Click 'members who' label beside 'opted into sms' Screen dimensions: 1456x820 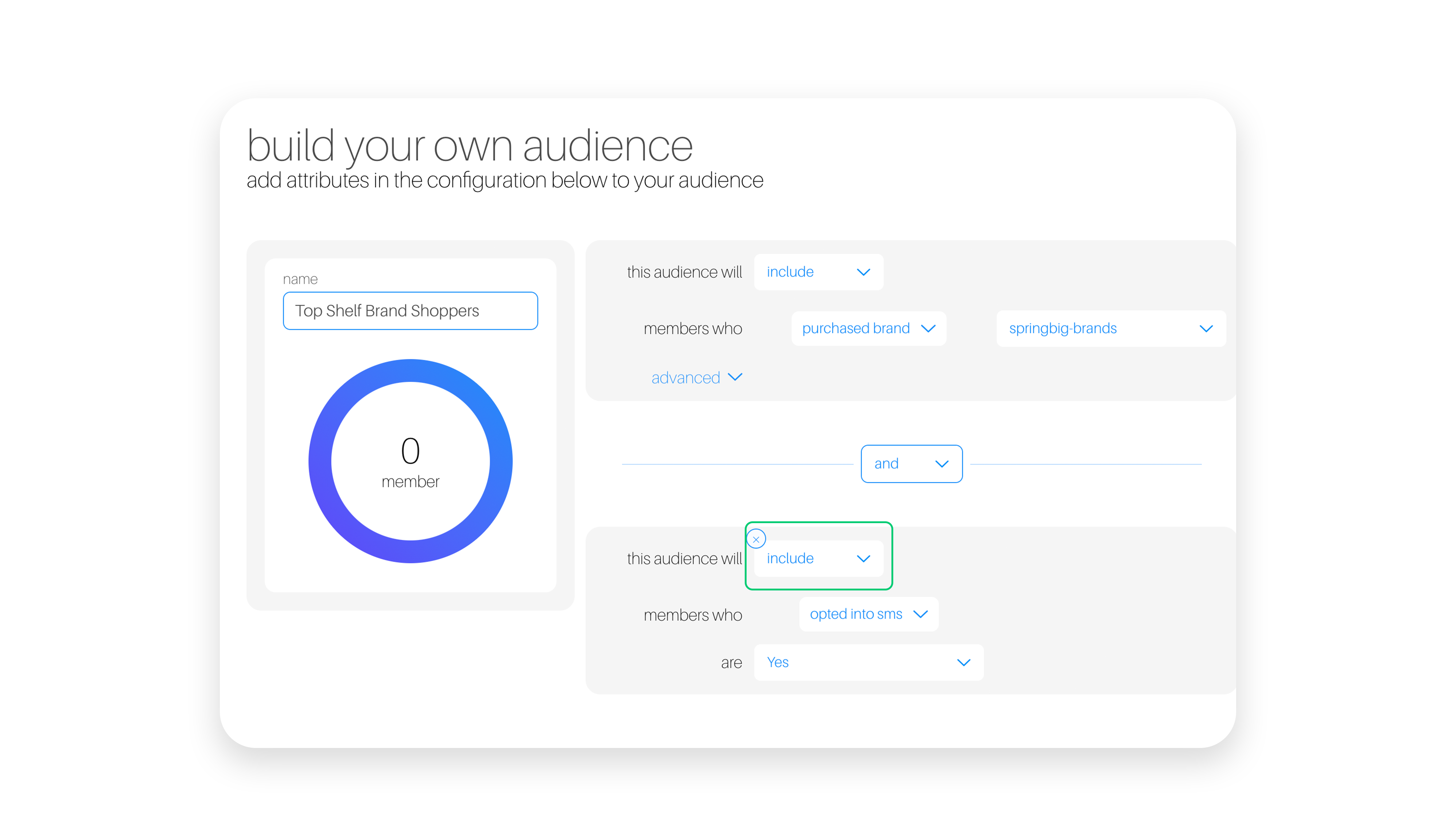point(693,615)
